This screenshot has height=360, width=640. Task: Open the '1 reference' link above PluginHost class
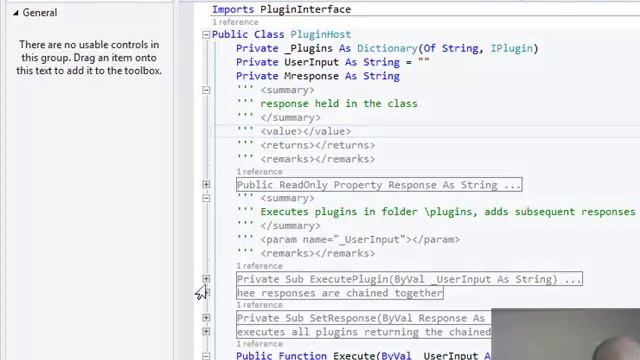pos(235,22)
